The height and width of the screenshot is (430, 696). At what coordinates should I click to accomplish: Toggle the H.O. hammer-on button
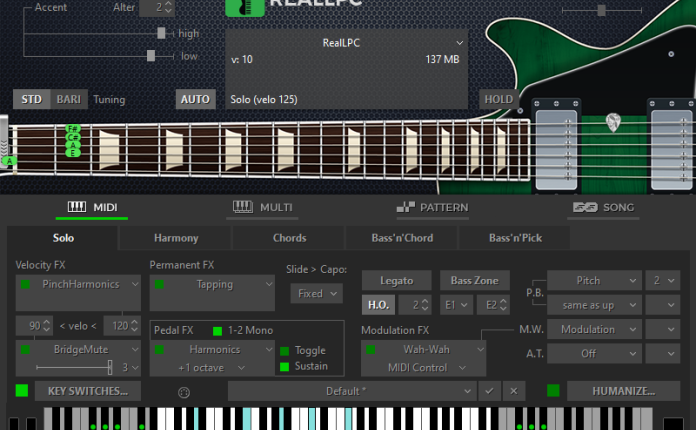(x=378, y=305)
